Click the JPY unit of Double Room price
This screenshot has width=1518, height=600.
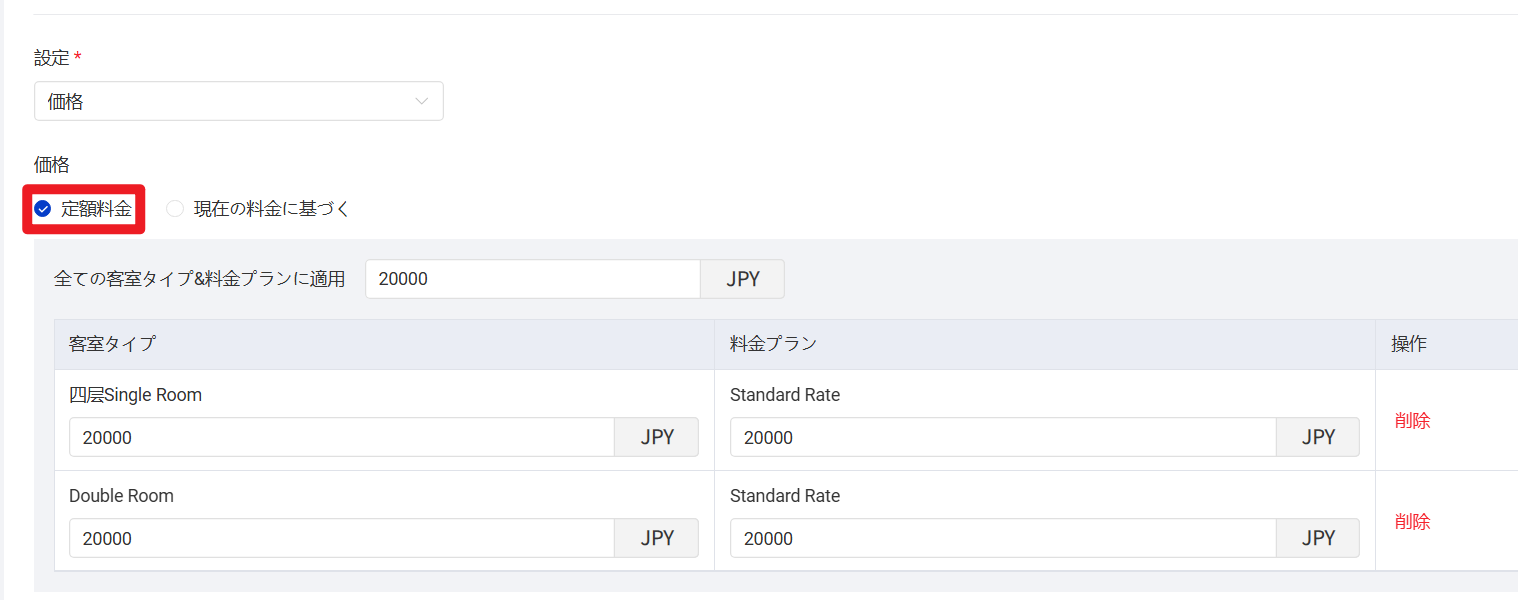click(x=656, y=538)
